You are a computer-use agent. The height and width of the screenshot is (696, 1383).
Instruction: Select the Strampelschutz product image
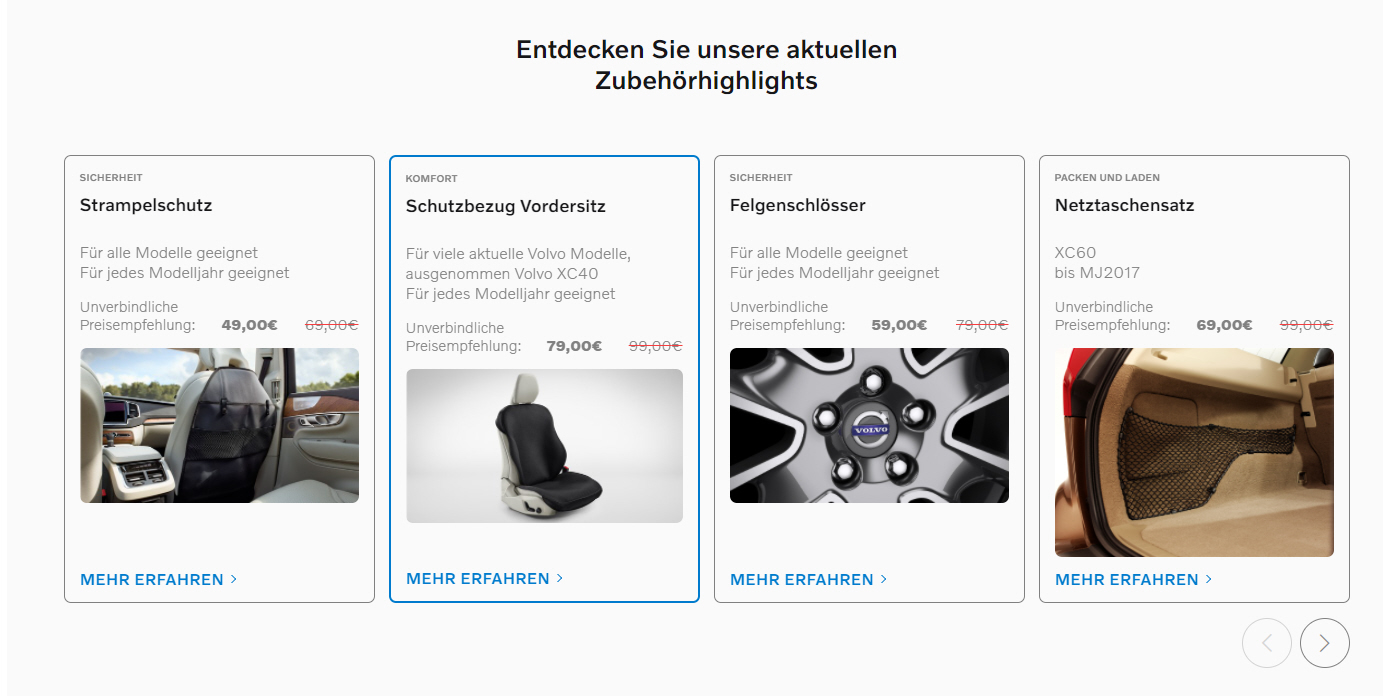click(x=219, y=425)
